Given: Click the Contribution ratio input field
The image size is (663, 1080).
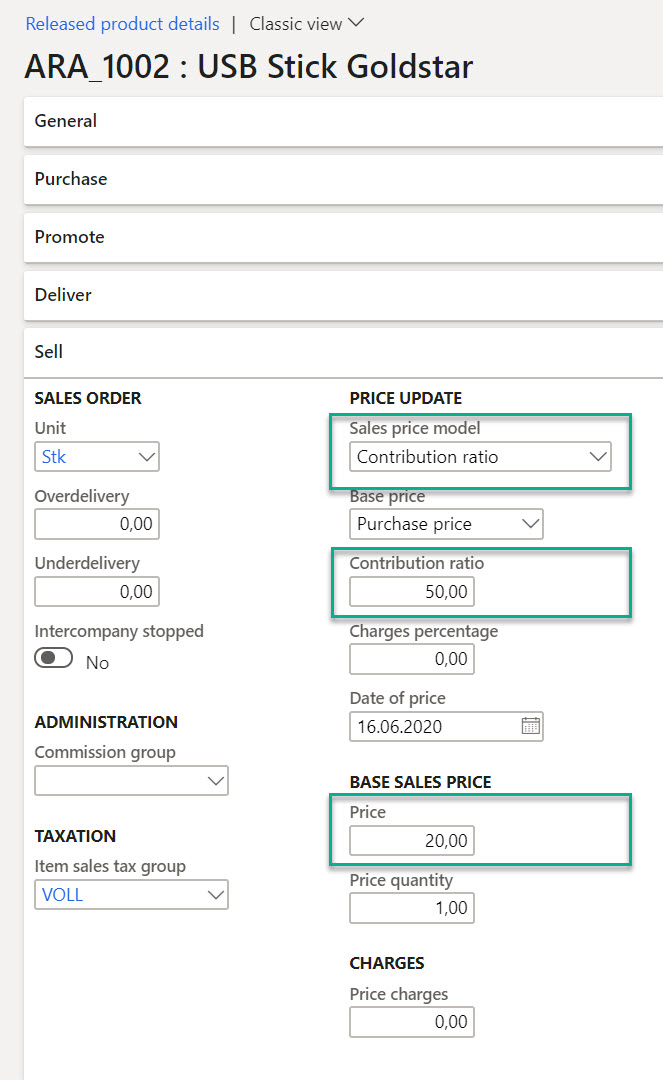Looking at the screenshot, I should pyautogui.click(x=412, y=592).
